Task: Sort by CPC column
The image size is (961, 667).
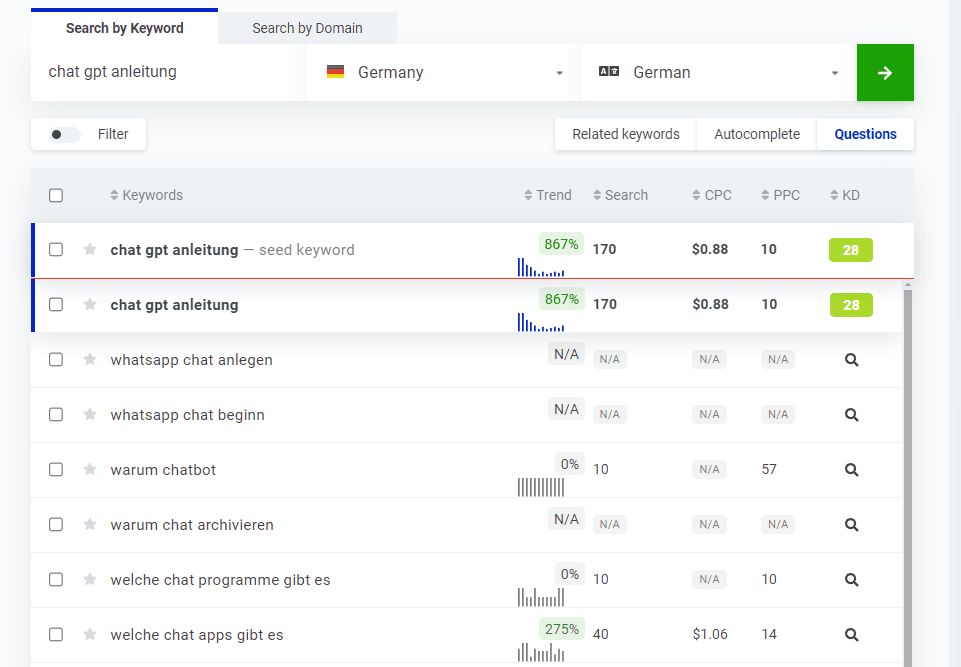Action: click(x=712, y=195)
